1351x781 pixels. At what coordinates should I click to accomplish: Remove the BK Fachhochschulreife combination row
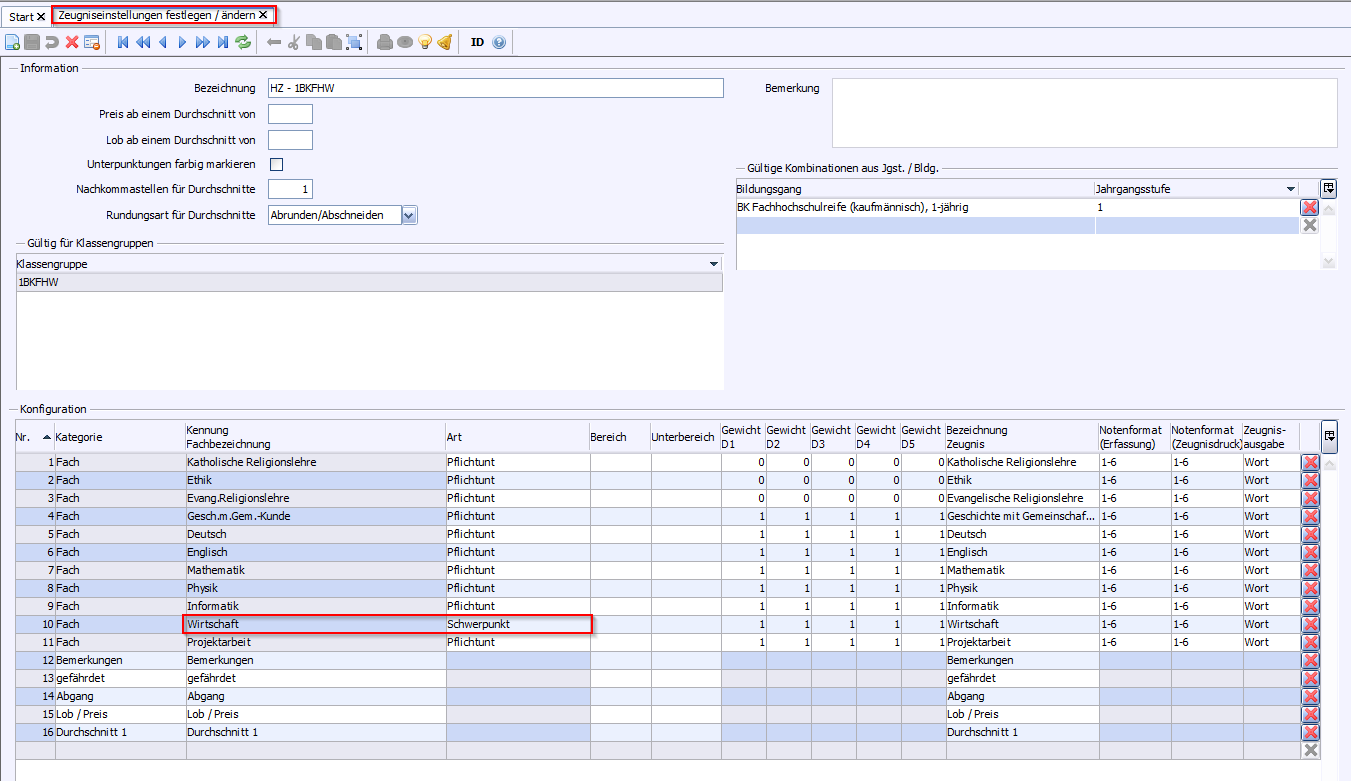pyautogui.click(x=1310, y=207)
